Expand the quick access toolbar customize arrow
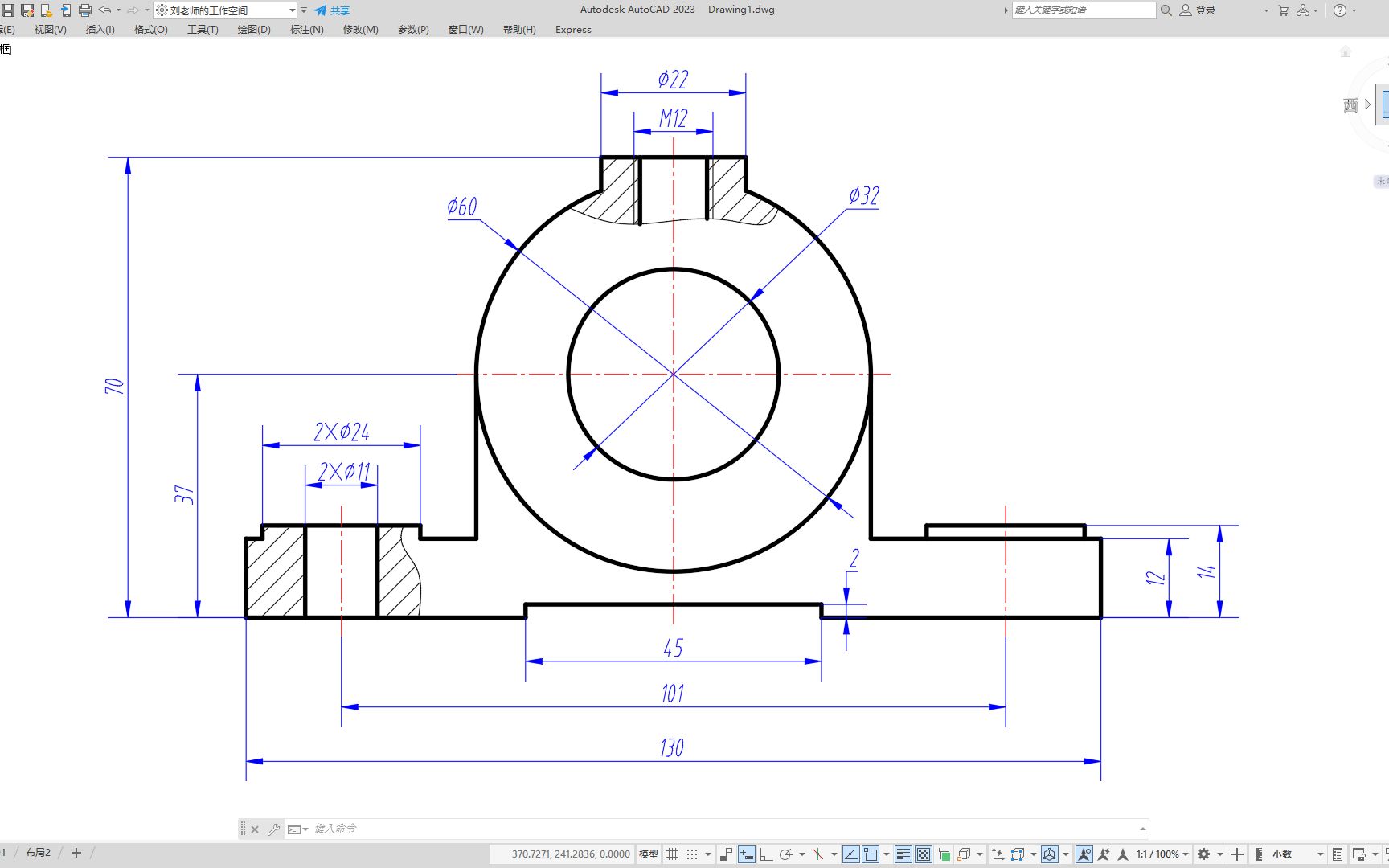The image size is (1389, 868). [x=304, y=10]
